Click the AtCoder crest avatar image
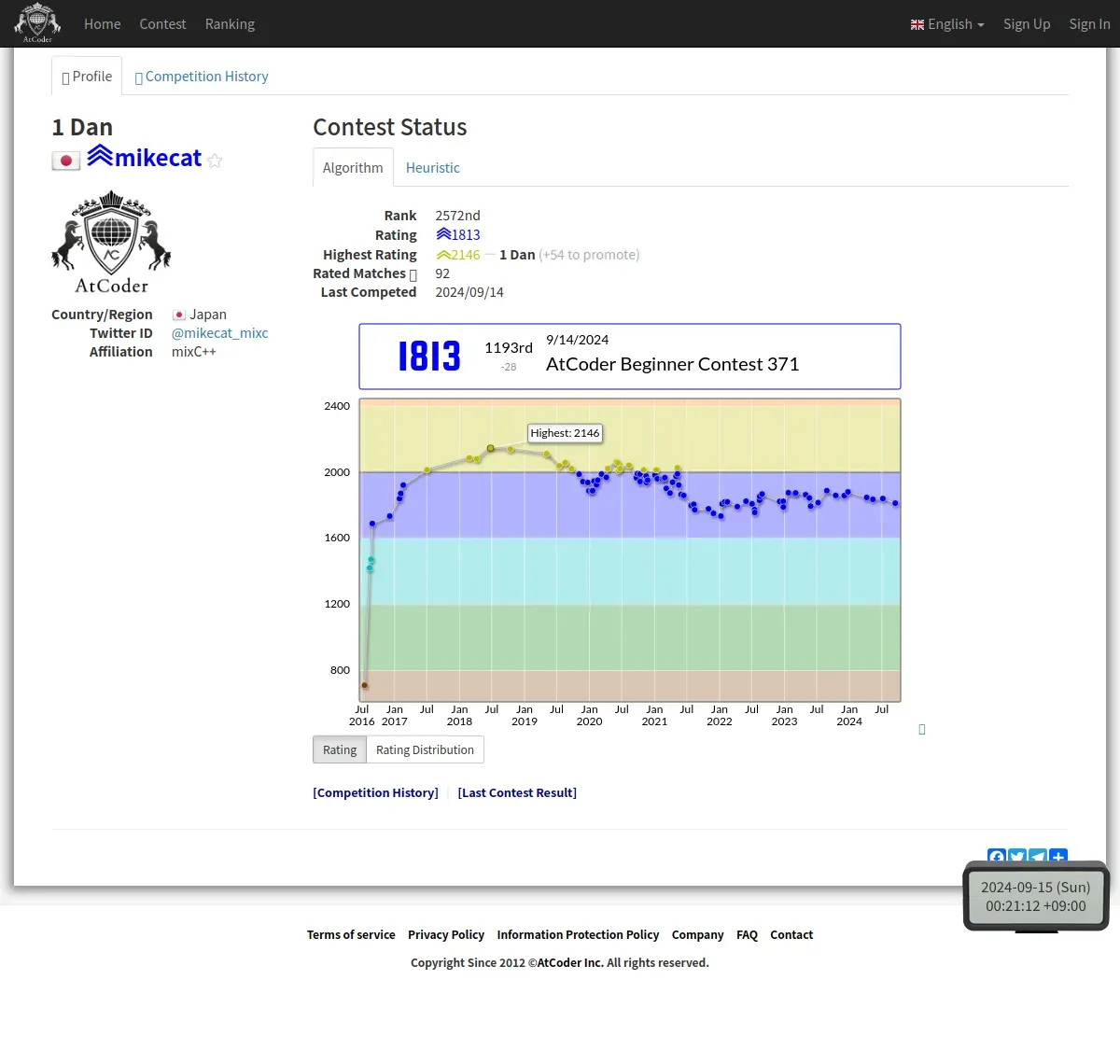The width and height of the screenshot is (1120, 1064). [111, 243]
